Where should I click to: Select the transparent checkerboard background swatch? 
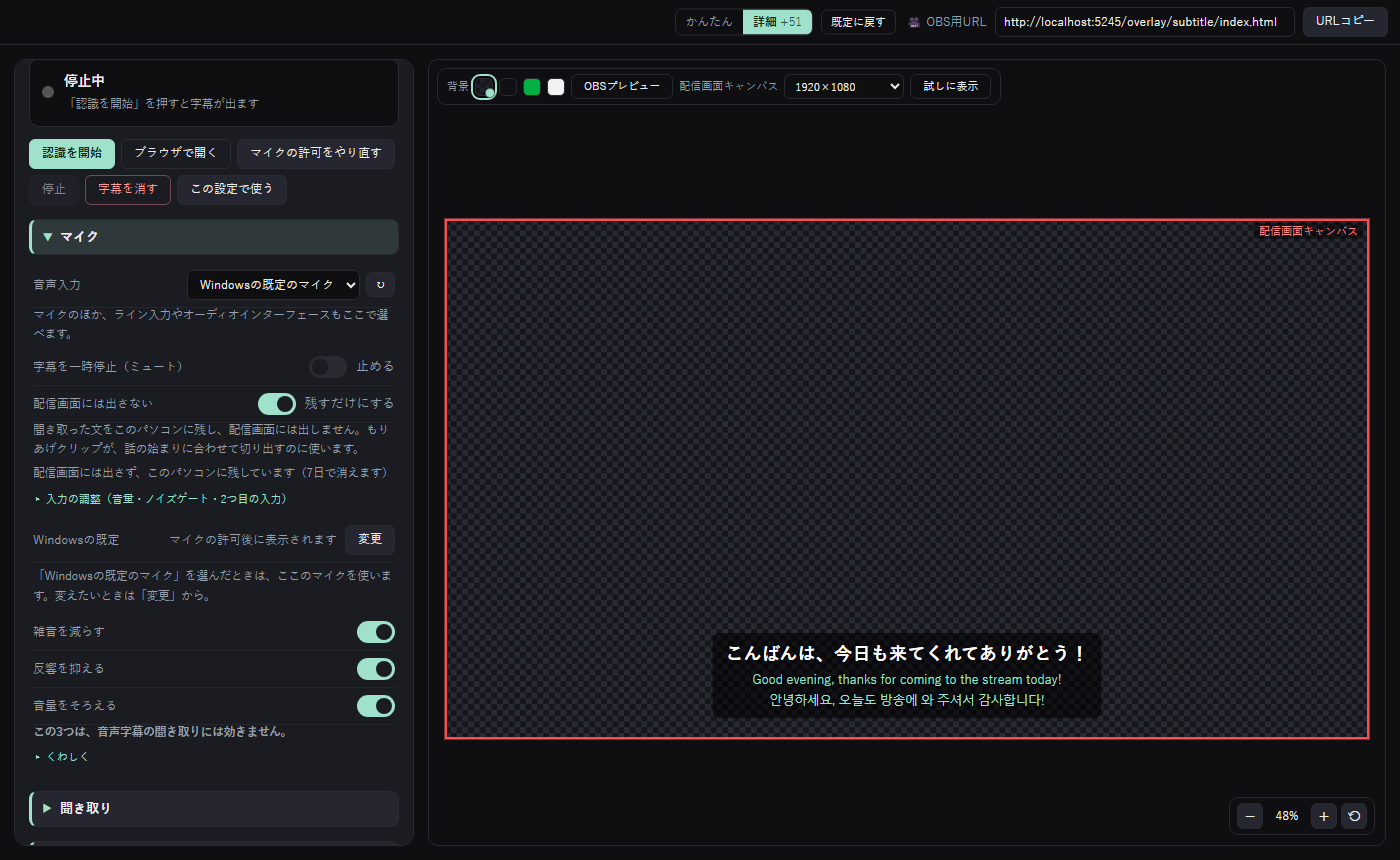[484, 87]
